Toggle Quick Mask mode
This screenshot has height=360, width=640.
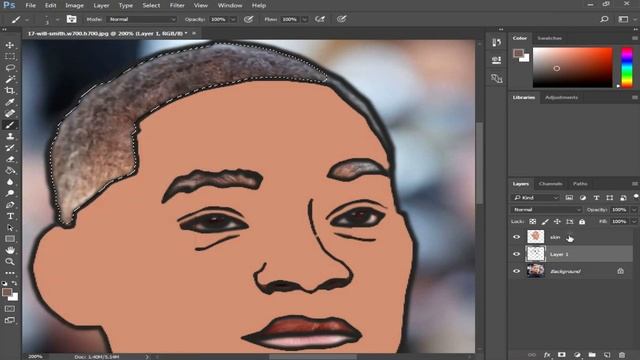tap(10, 309)
